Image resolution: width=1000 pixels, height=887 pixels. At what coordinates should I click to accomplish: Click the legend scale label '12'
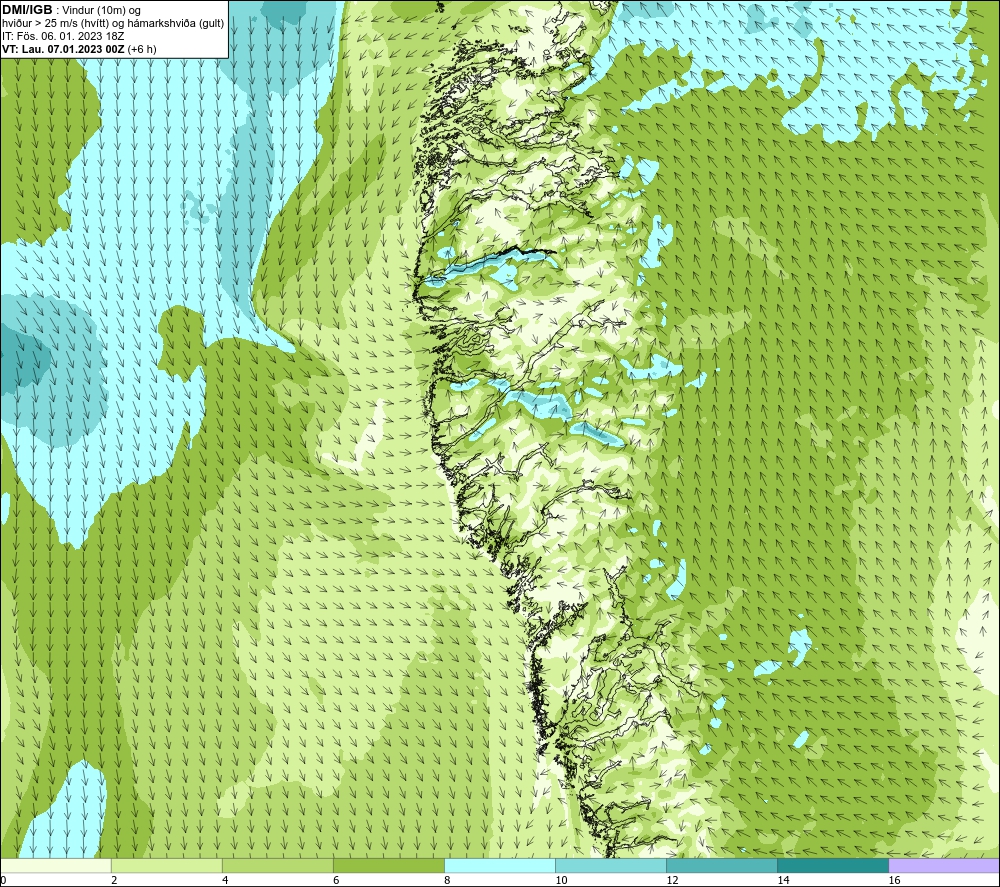[x=672, y=880]
